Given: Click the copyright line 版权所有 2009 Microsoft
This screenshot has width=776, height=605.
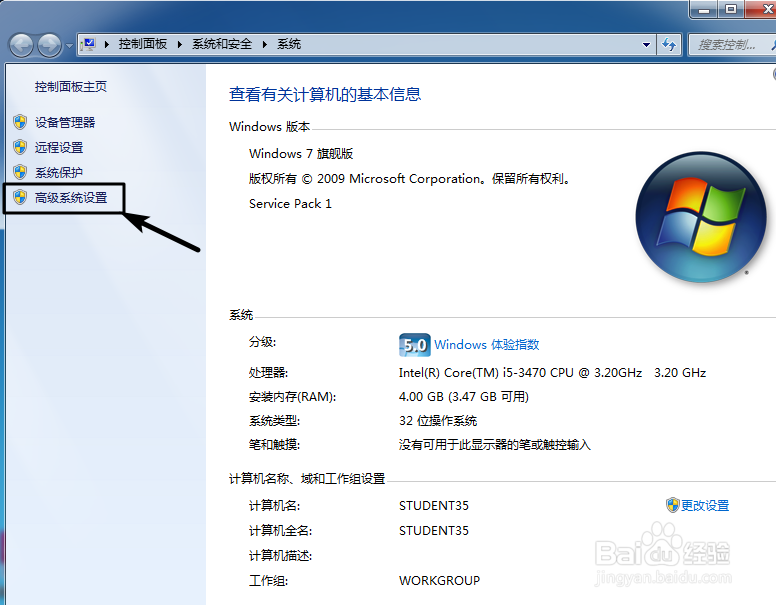Looking at the screenshot, I should click(x=411, y=178).
